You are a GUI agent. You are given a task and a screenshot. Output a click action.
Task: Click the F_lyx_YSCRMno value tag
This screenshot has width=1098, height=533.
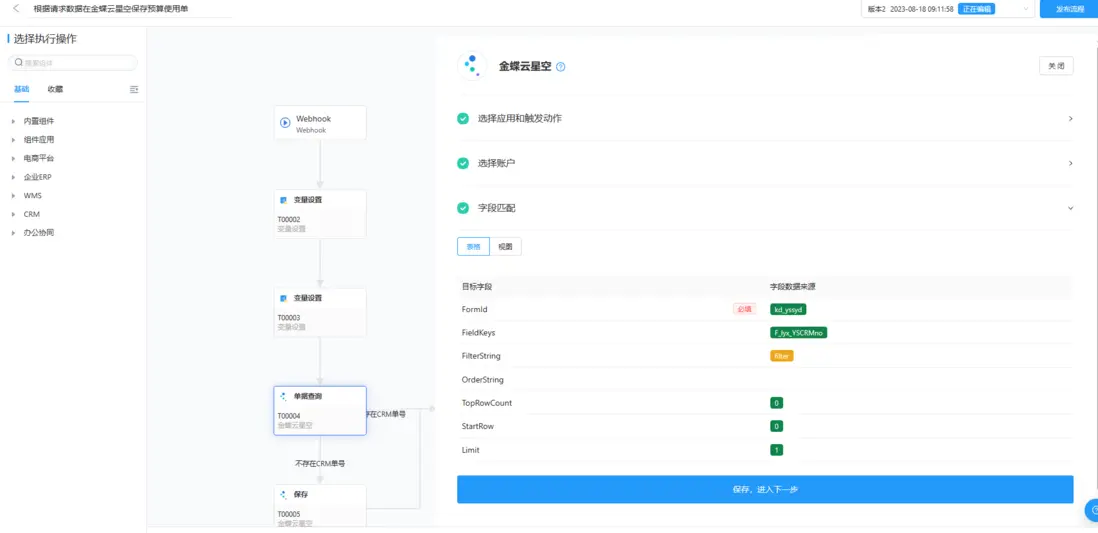[798, 332]
